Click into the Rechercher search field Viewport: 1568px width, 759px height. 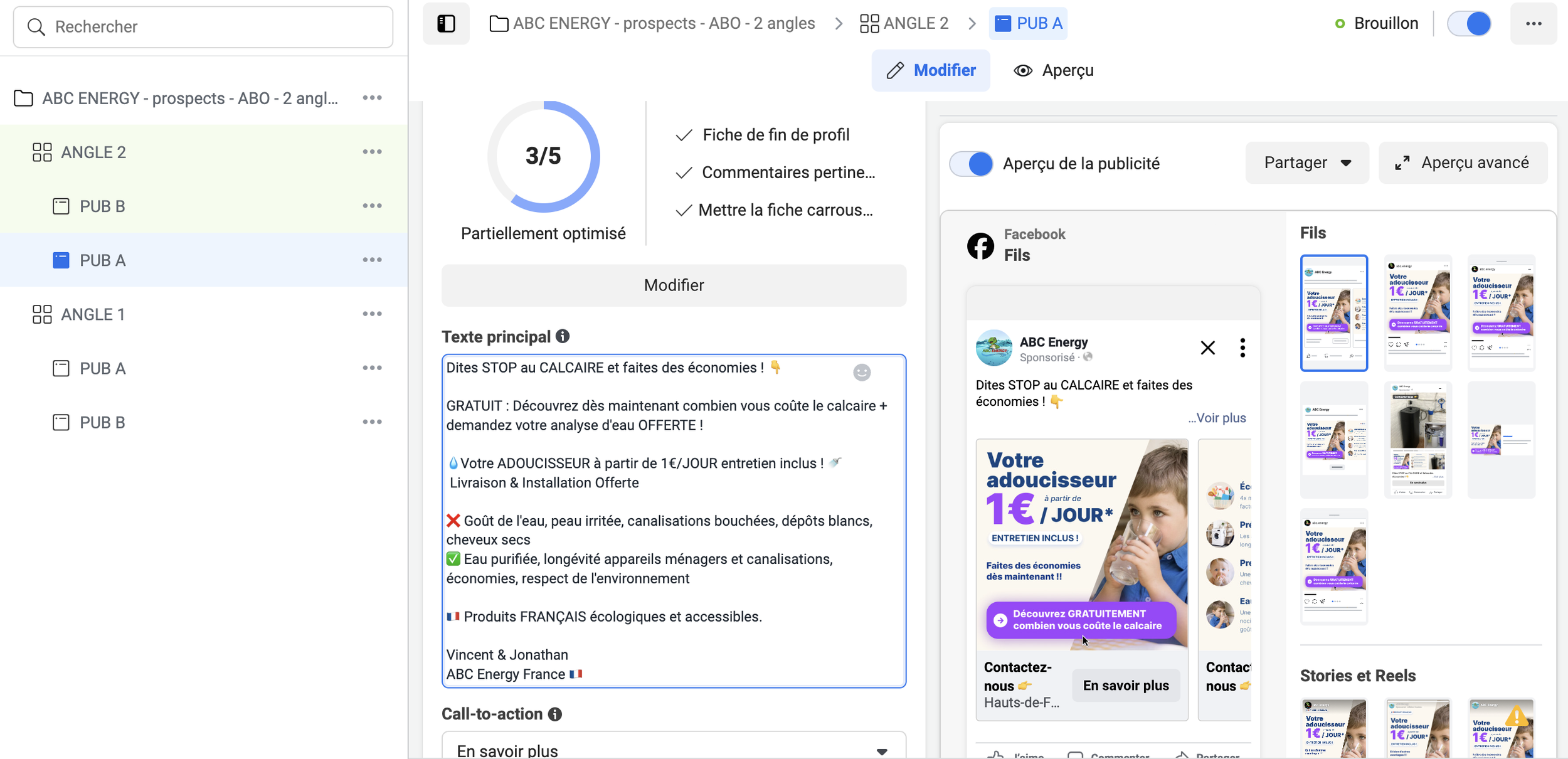[203, 27]
